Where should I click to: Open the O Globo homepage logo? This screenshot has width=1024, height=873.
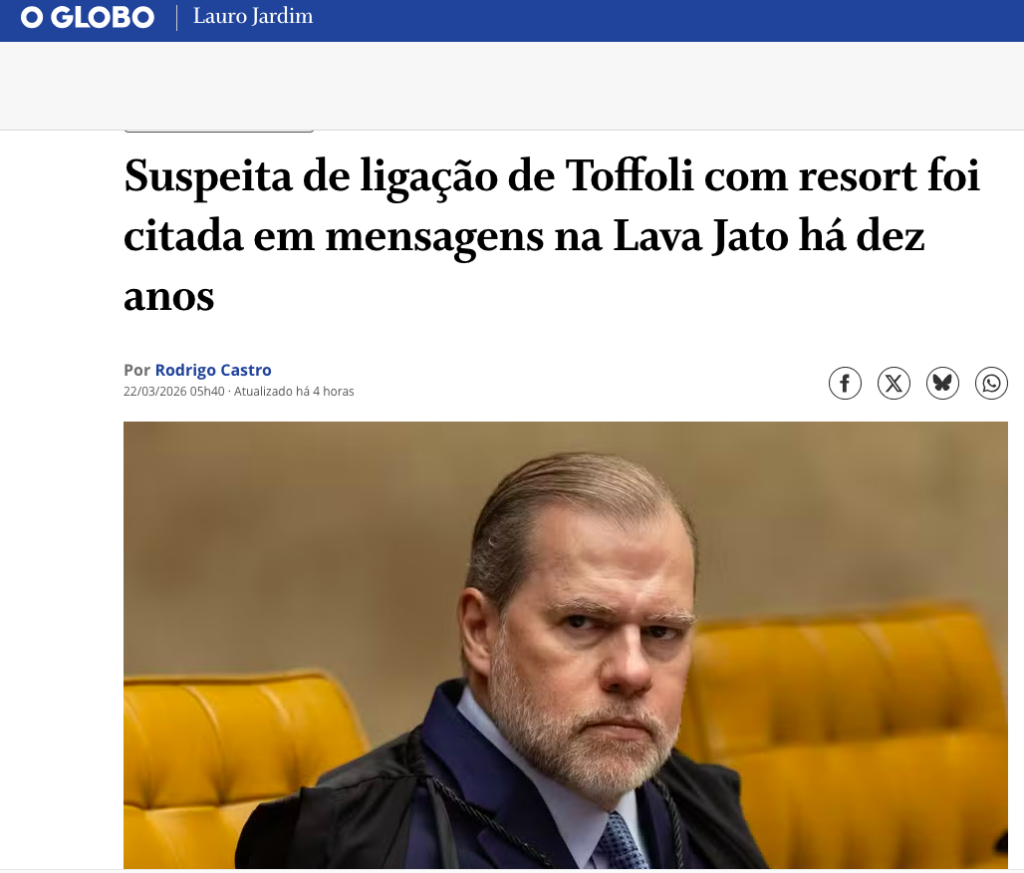[x=88, y=17]
